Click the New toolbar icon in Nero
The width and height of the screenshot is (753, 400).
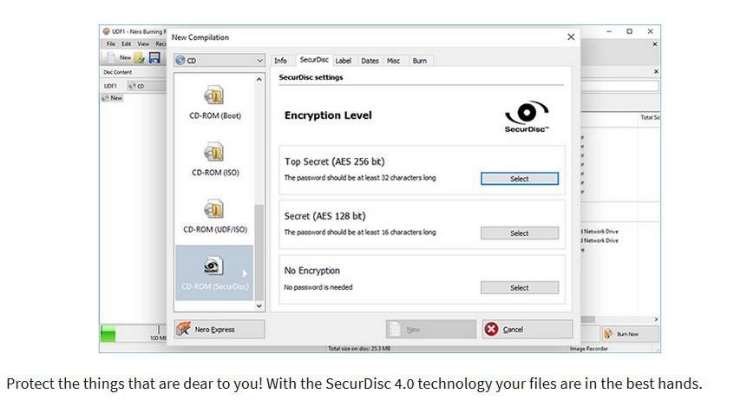(x=119, y=58)
